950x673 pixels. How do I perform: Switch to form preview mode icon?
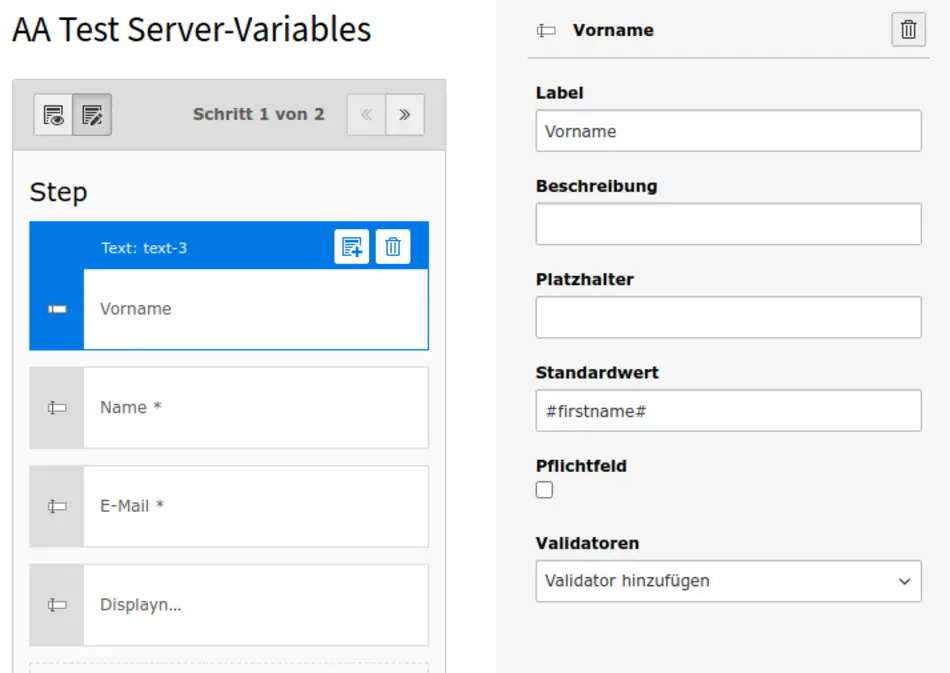54,115
